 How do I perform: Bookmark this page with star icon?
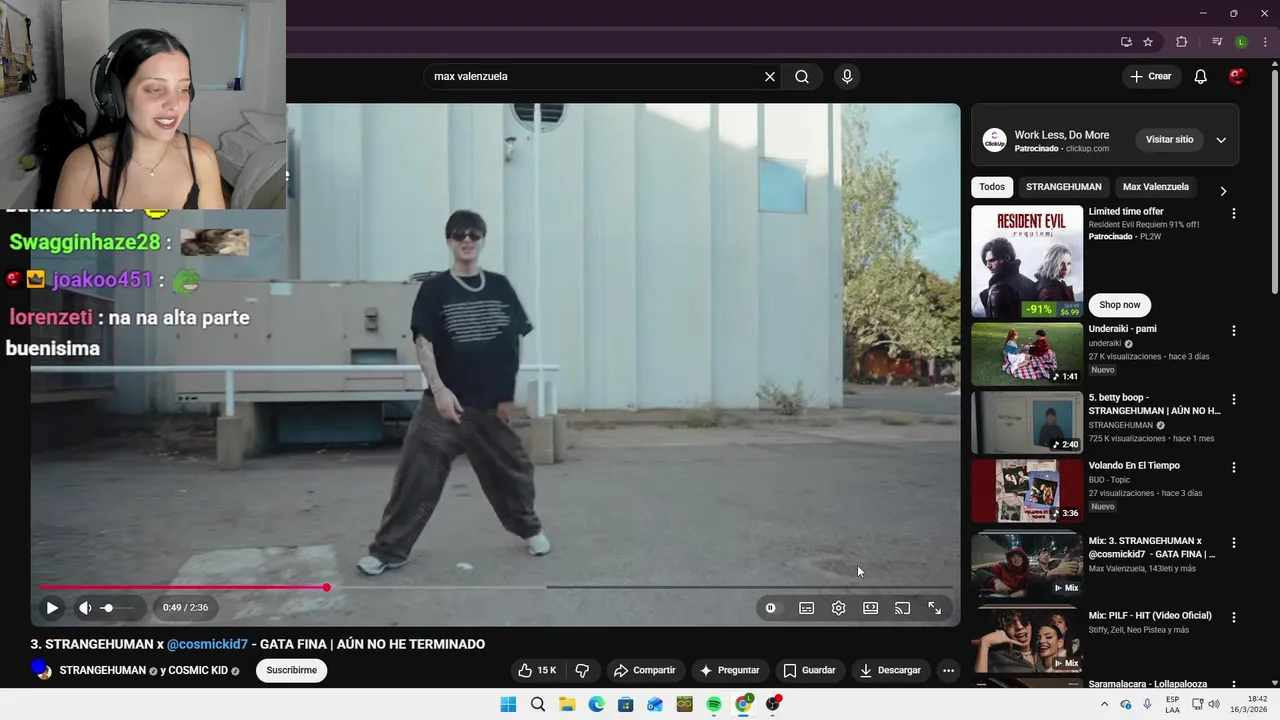coord(1148,42)
